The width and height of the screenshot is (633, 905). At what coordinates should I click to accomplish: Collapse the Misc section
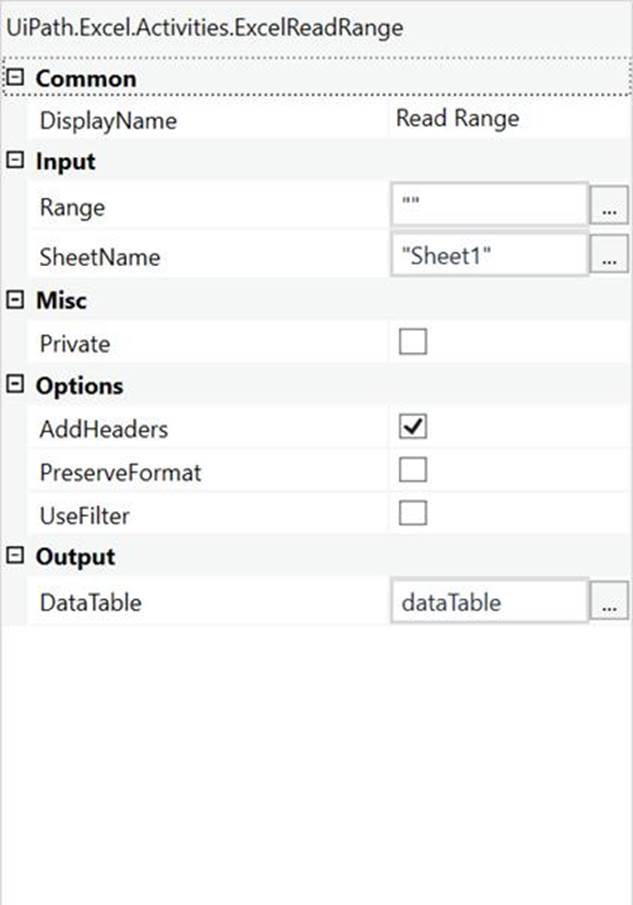point(14,301)
